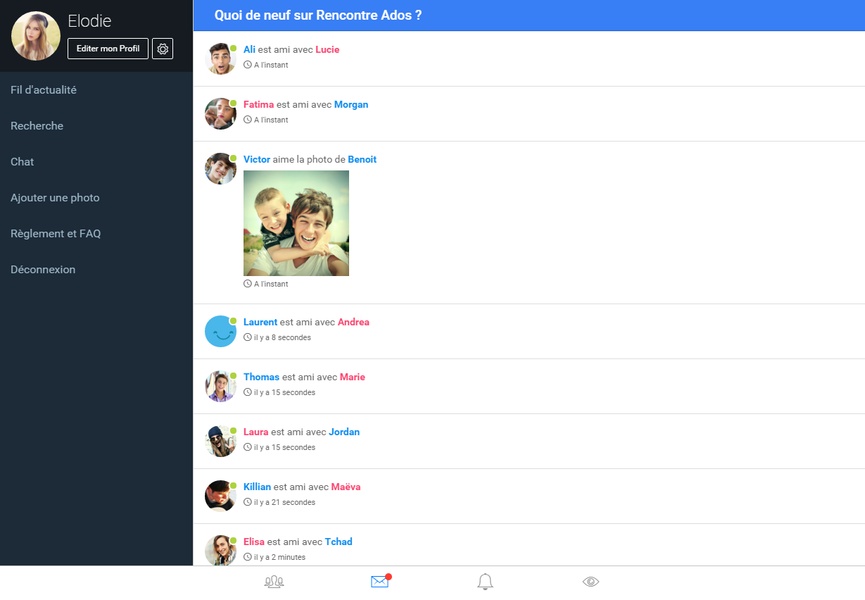Click Elodie's profile picture in sidebar

36,36
